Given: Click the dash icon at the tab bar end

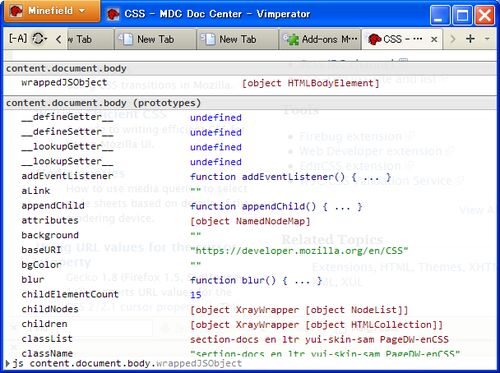Looking at the screenshot, I should (487, 39).
